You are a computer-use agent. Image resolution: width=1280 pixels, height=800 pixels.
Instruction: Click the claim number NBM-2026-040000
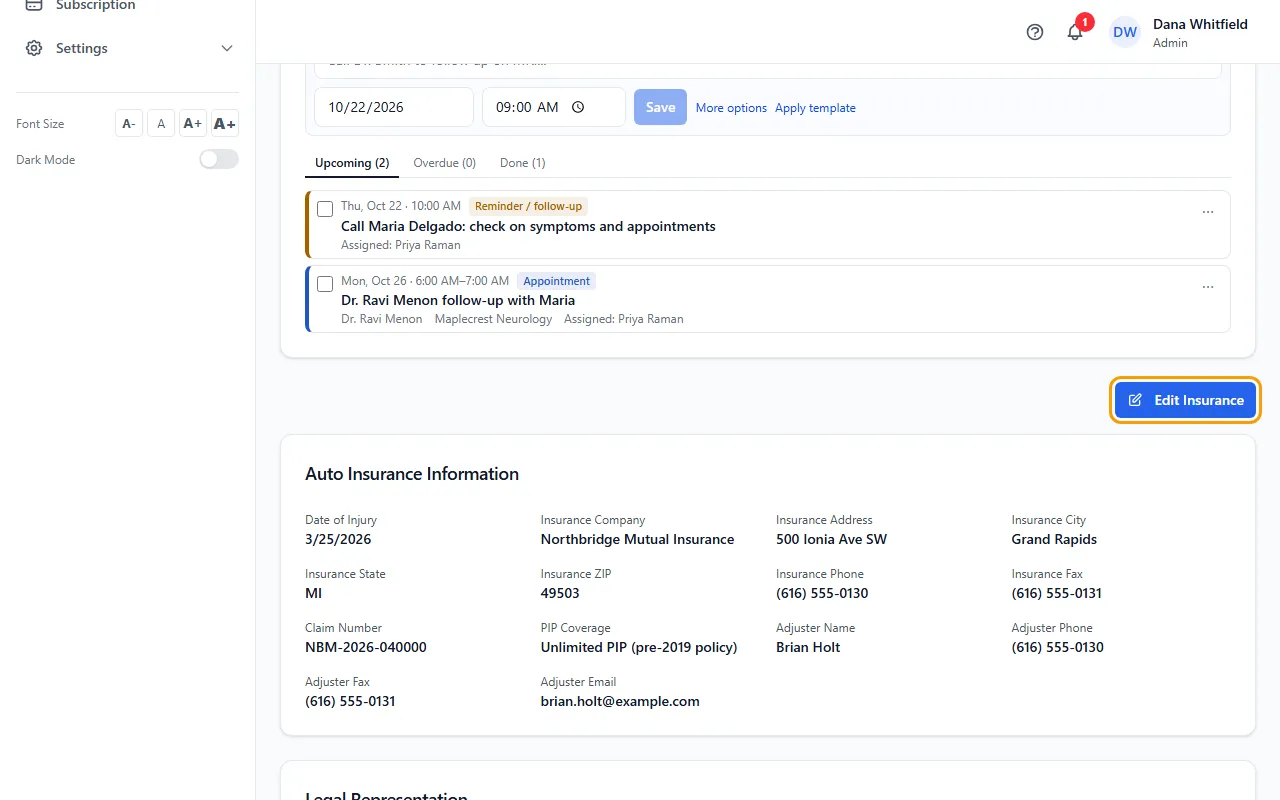point(366,647)
